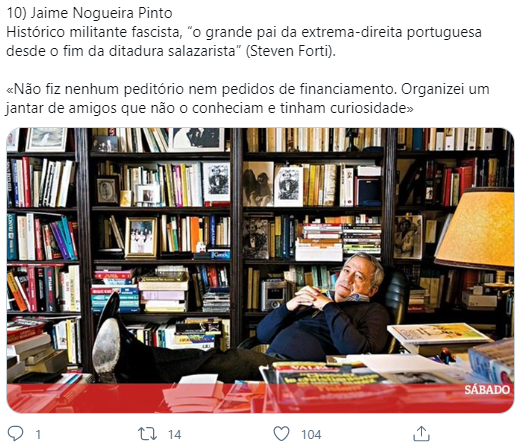Click the red banner along the photo's bottom
The height and width of the screenshot is (447, 529).
pyautogui.click(x=260, y=398)
